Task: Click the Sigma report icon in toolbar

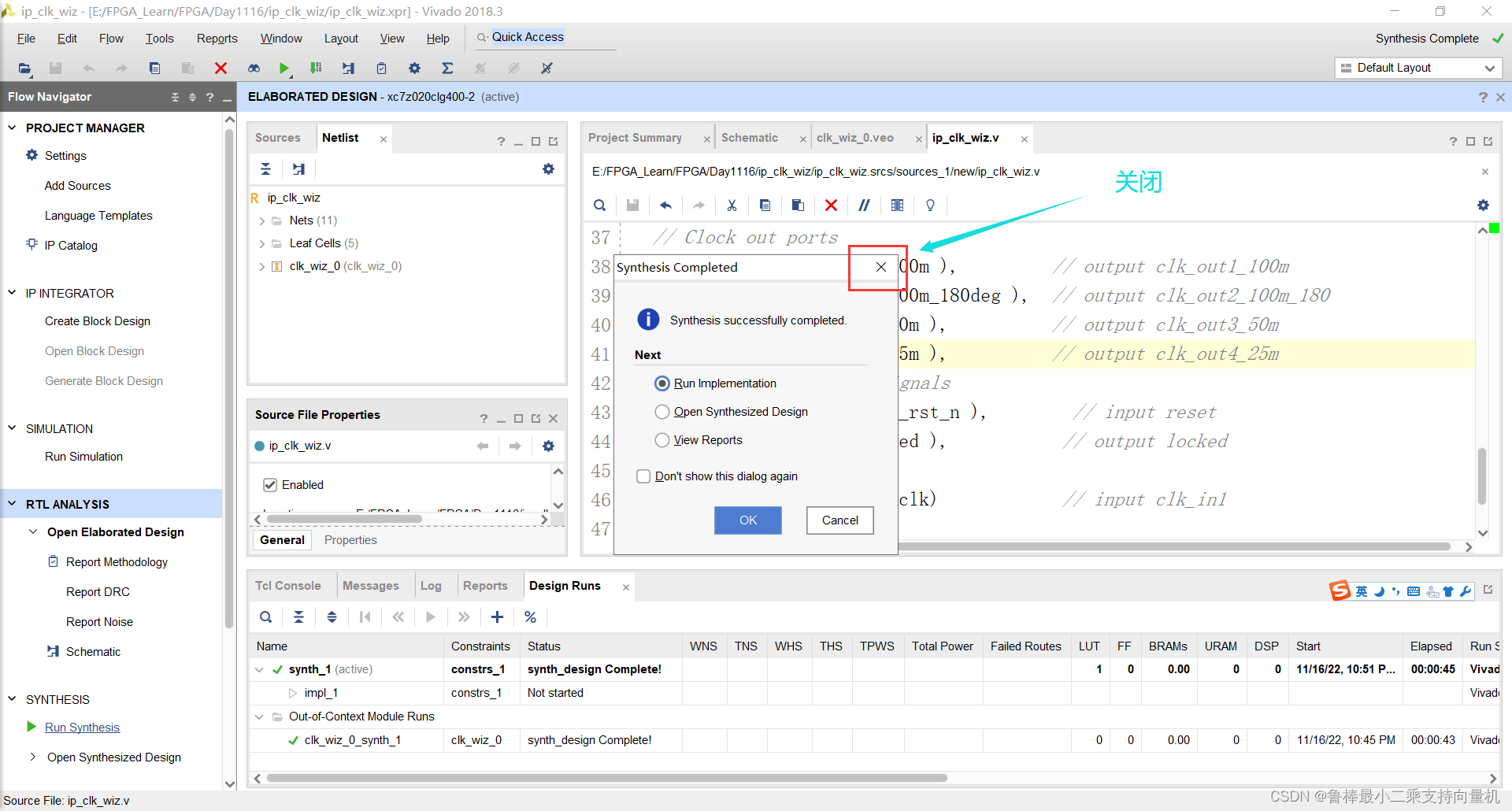Action: (447, 69)
